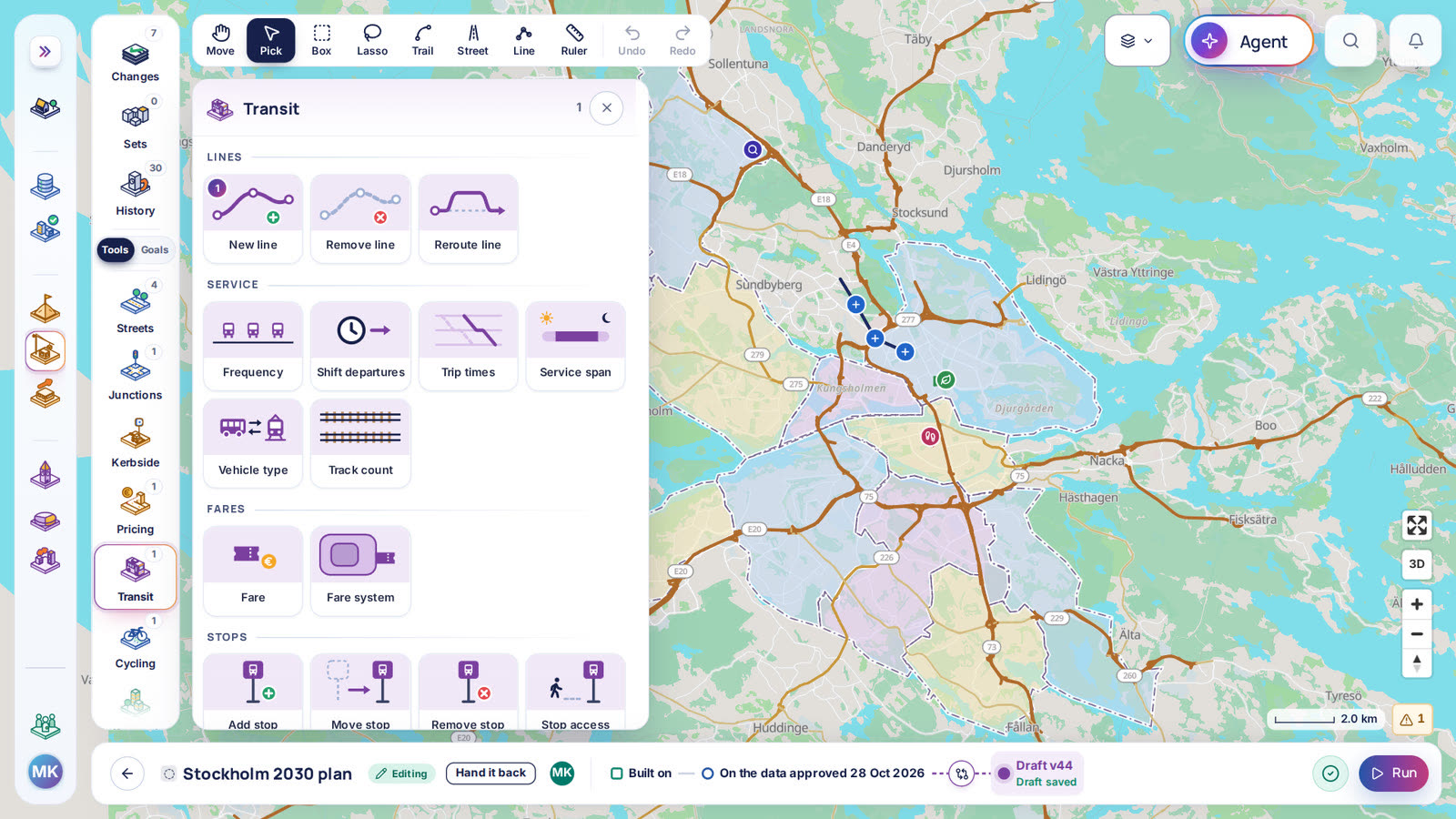Open the Frequency service tool
The width and height of the screenshot is (1456, 819).
click(253, 346)
